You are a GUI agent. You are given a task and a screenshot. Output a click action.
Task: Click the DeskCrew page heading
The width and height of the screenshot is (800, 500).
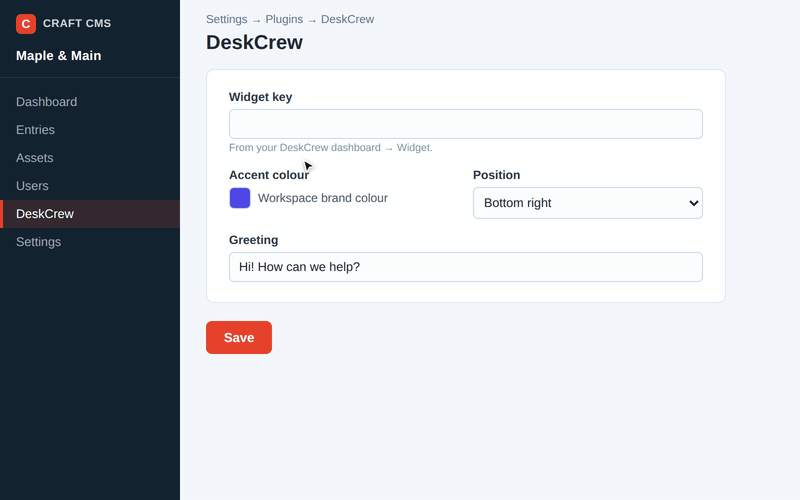click(x=255, y=42)
